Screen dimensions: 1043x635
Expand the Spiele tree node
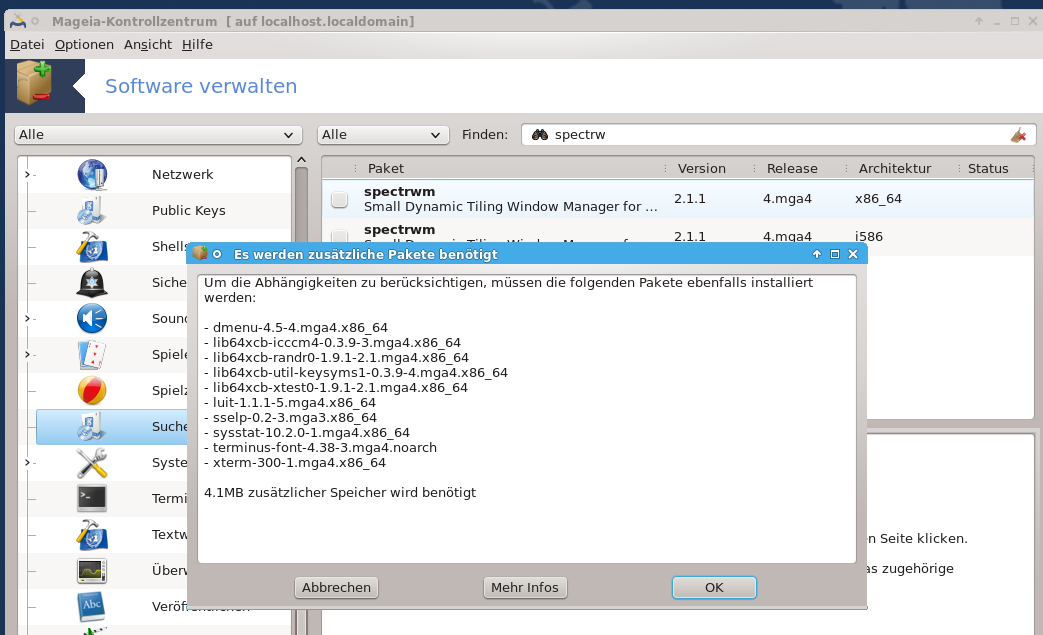pyautogui.click(x=27, y=354)
